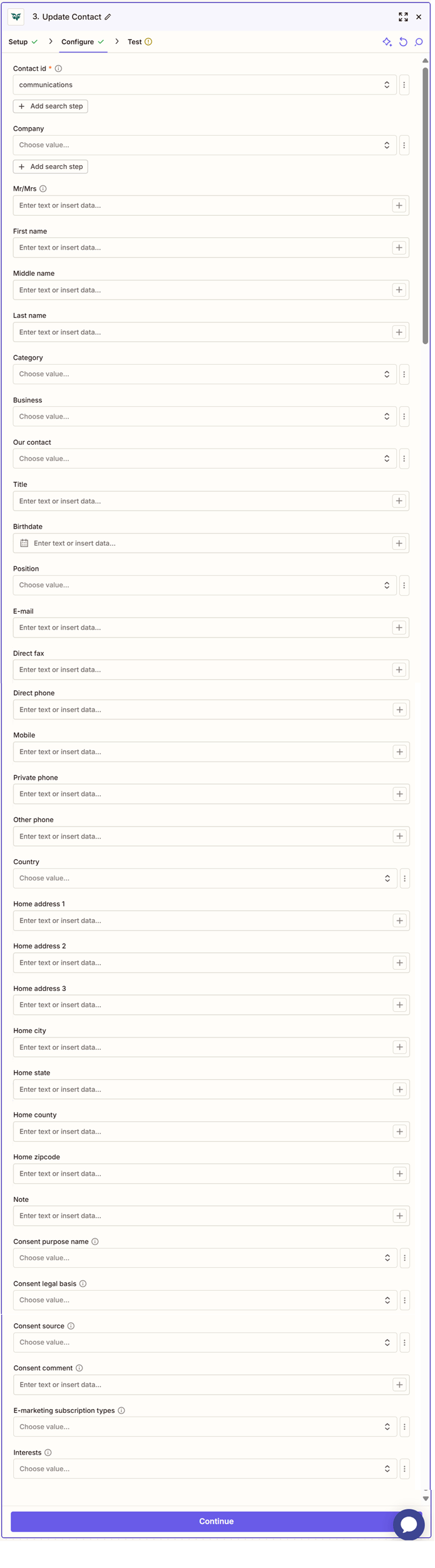Open the Interests selection dropdown

205,1469
